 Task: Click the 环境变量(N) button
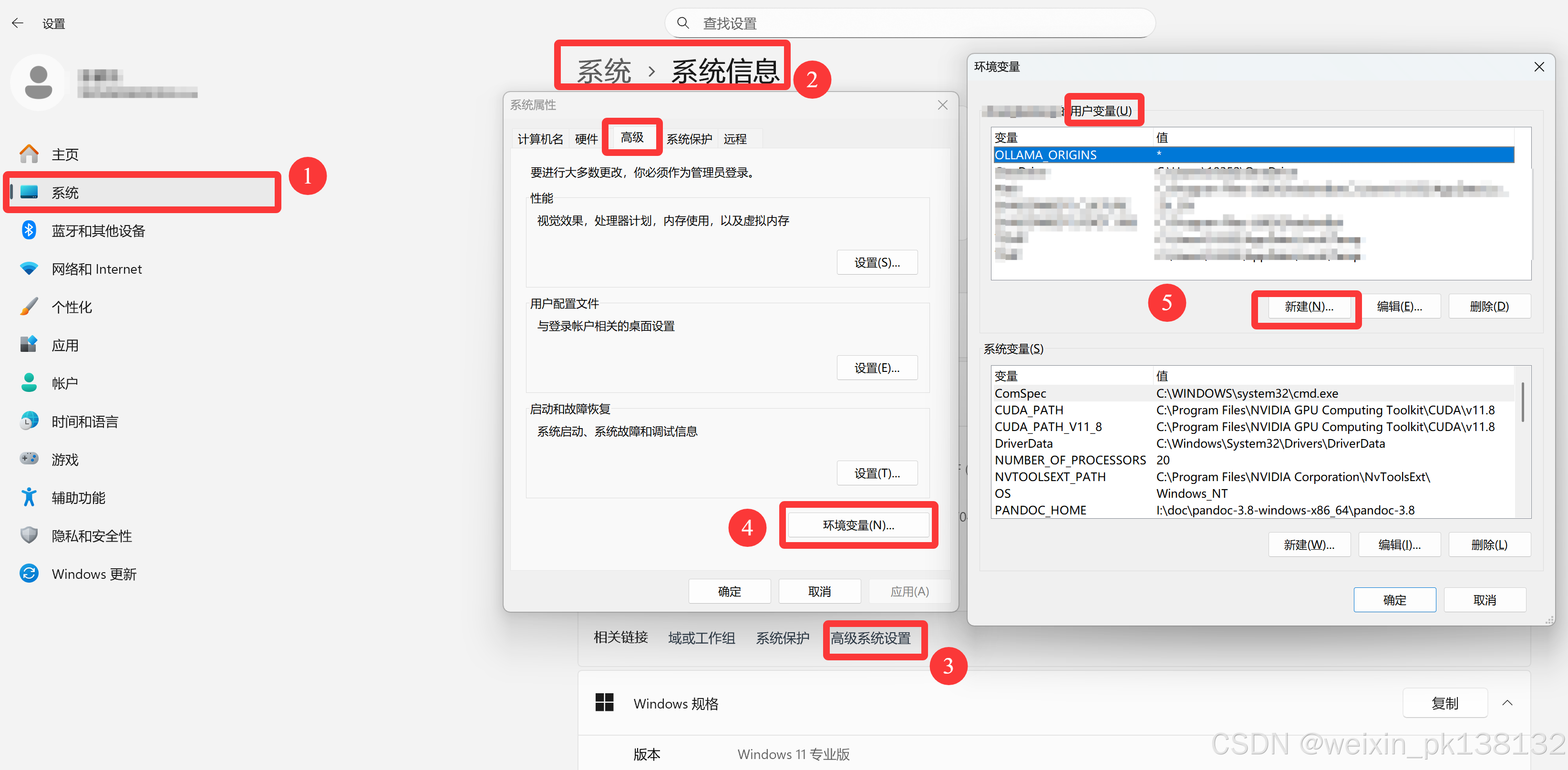tap(858, 524)
